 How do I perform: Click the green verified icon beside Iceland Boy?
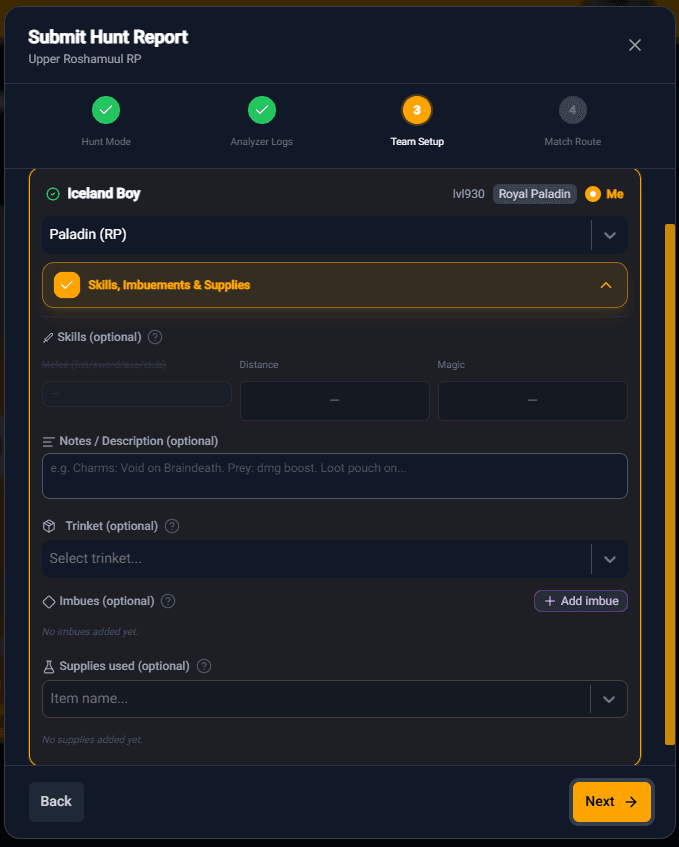(x=53, y=194)
